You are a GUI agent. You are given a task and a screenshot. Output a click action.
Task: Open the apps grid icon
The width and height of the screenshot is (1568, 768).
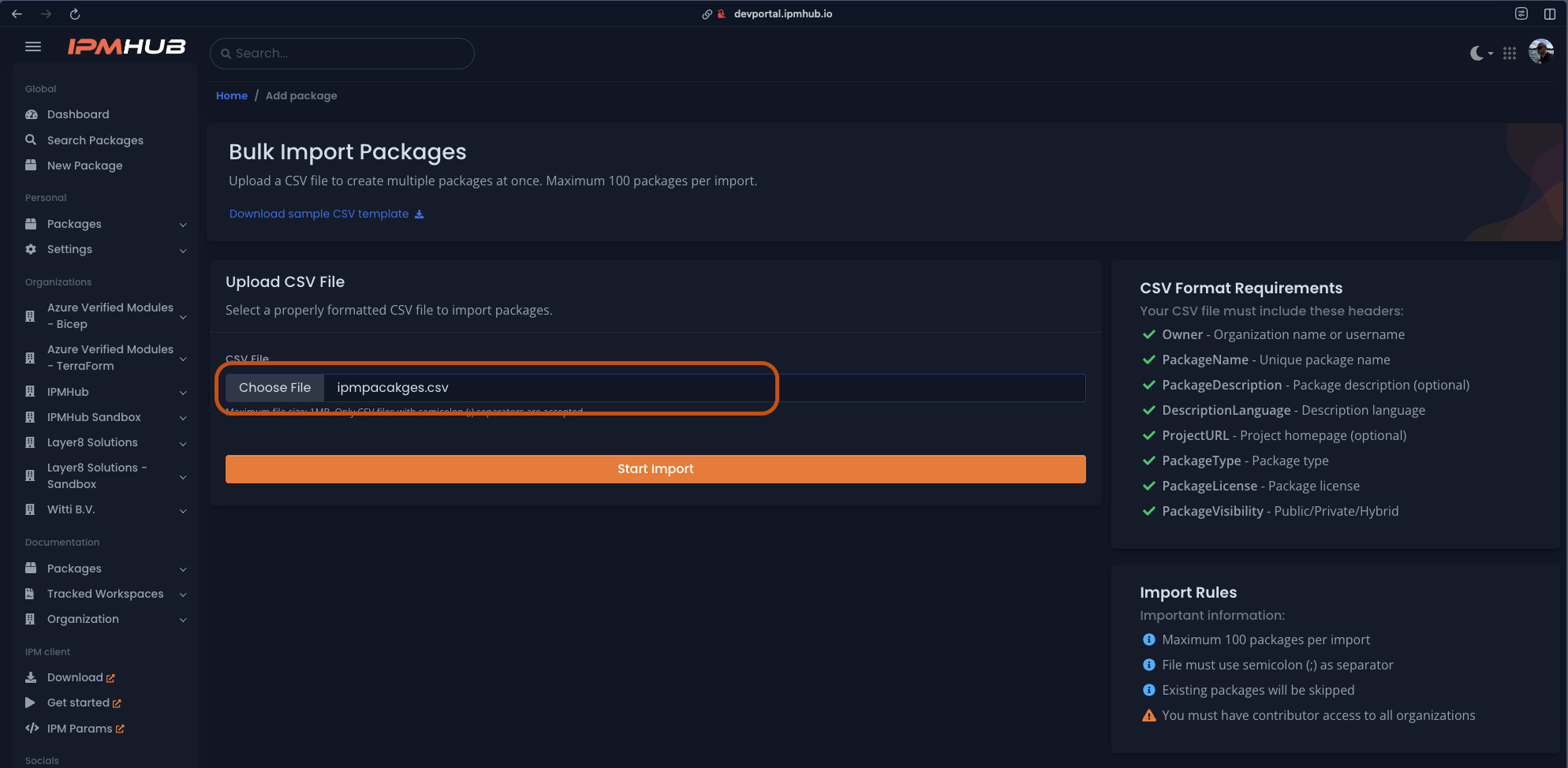coord(1510,53)
